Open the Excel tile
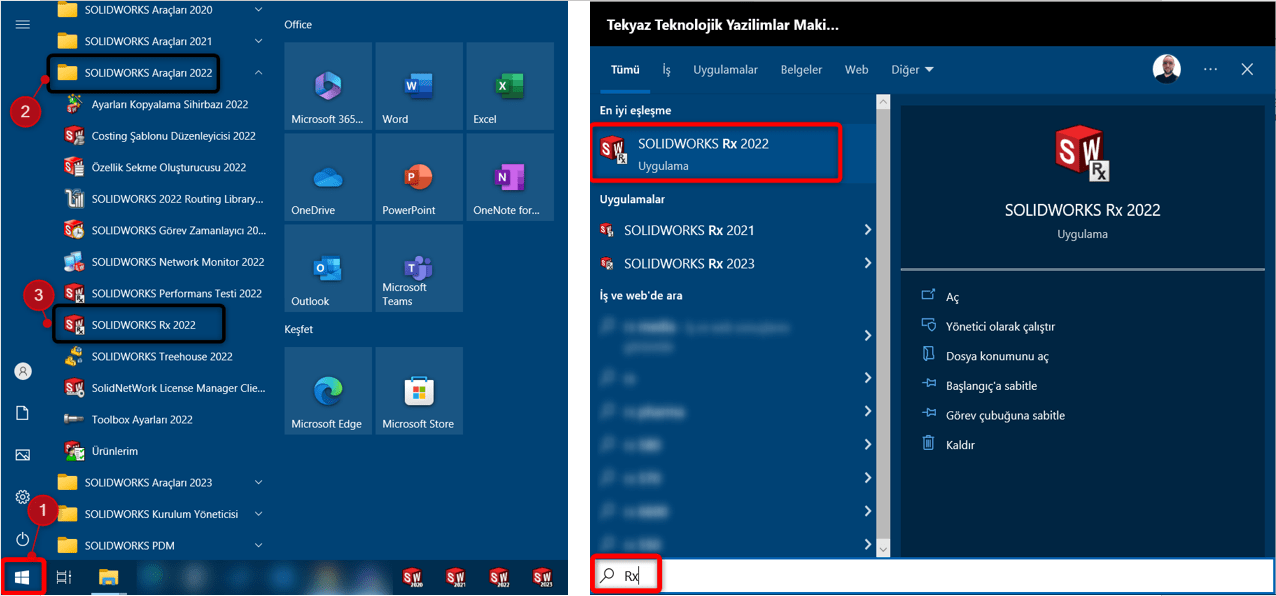Screen dimensions: 1276x596 click(510, 86)
